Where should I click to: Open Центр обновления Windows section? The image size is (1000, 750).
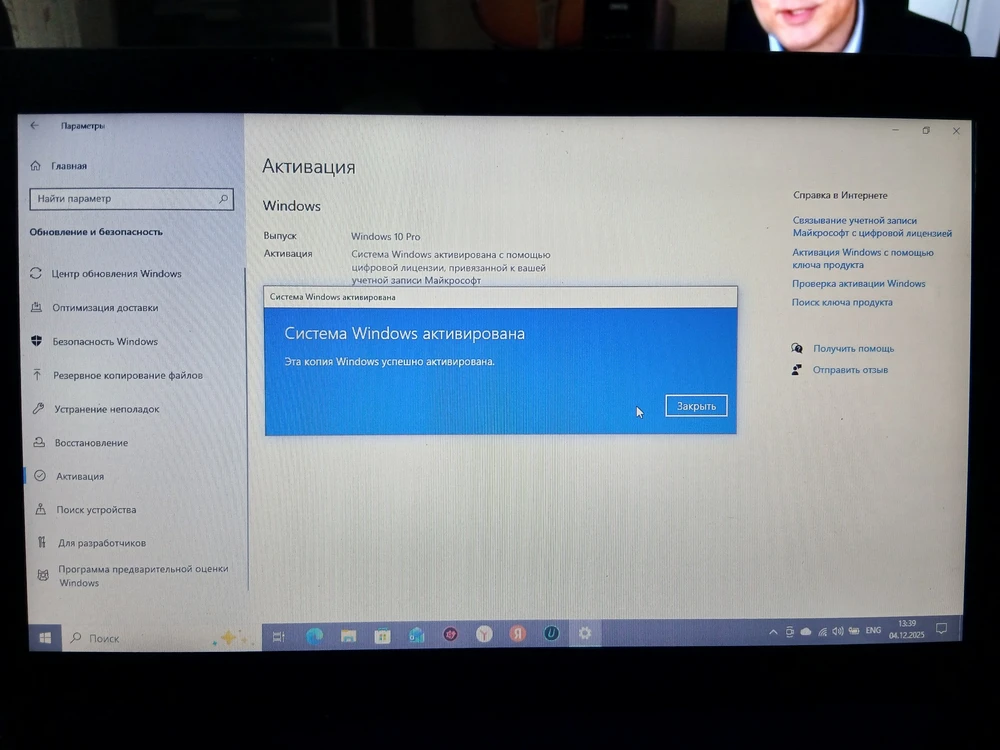click(x=116, y=274)
